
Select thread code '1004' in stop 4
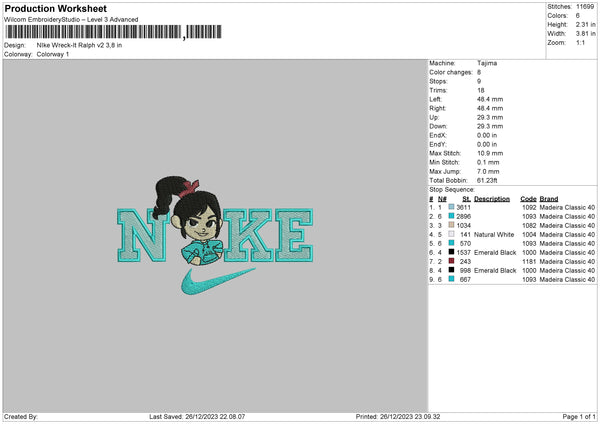point(529,235)
